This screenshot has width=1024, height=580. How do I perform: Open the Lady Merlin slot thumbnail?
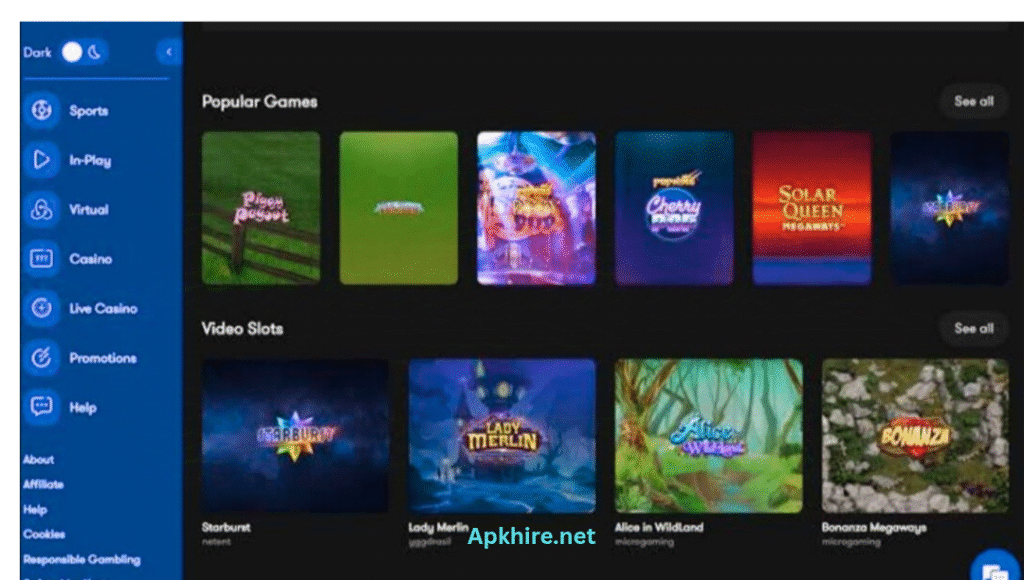pyautogui.click(x=502, y=436)
